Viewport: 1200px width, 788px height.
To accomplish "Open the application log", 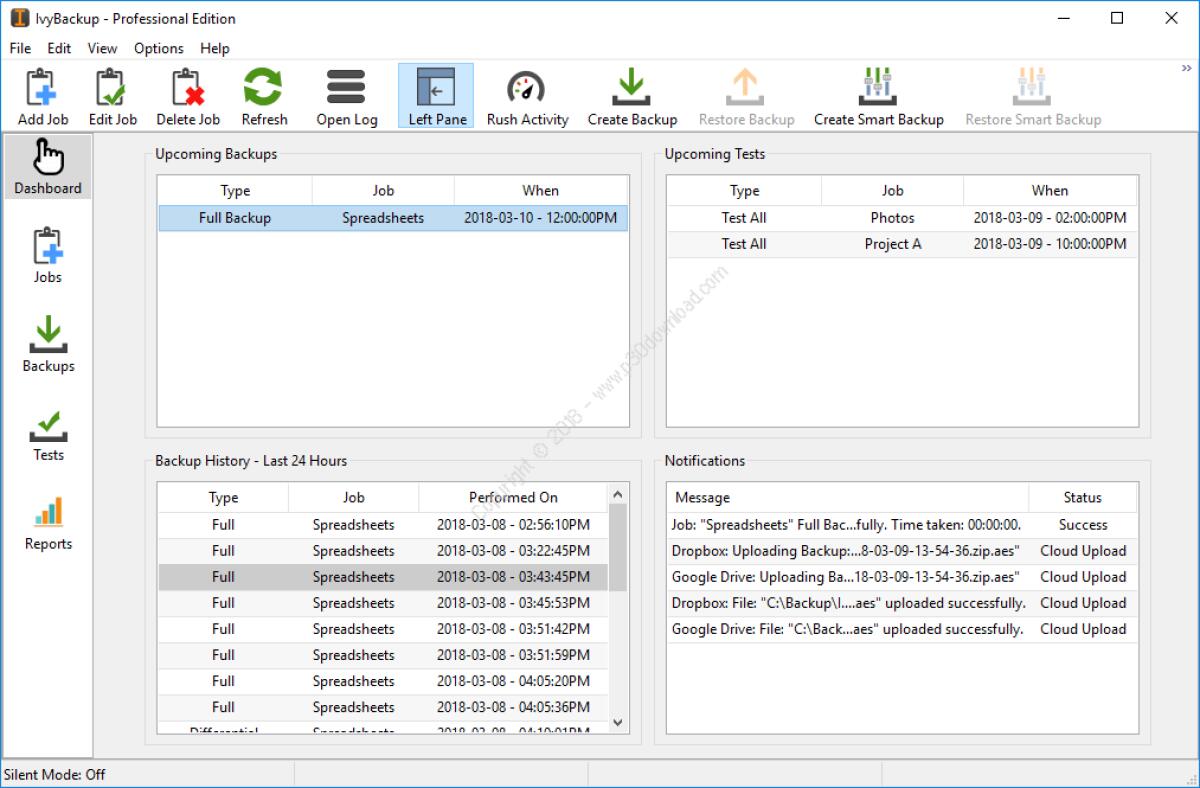I will [x=345, y=94].
